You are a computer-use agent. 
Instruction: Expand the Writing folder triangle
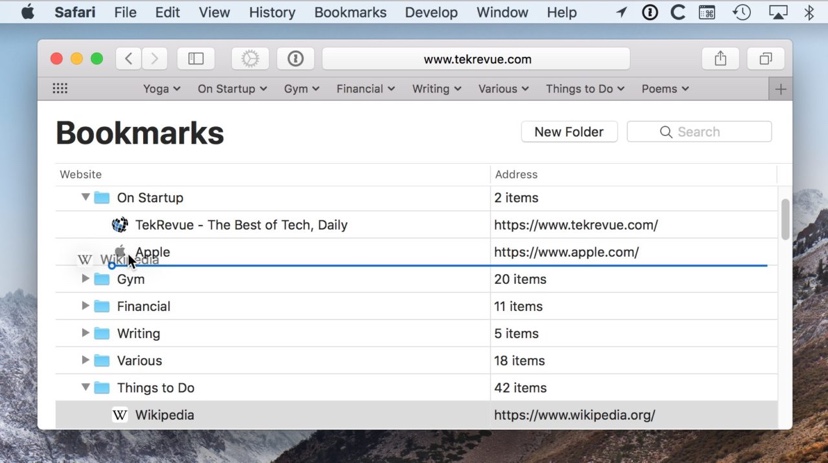tap(85, 333)
